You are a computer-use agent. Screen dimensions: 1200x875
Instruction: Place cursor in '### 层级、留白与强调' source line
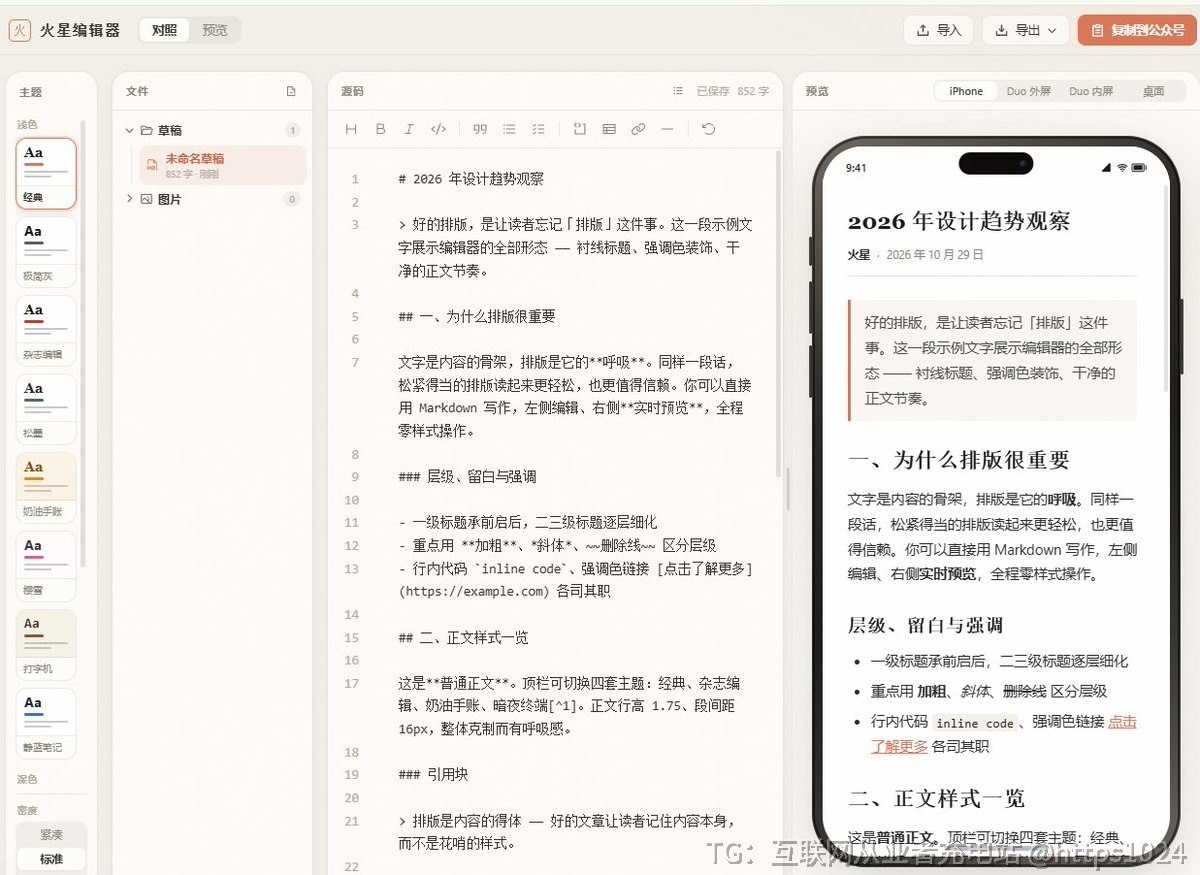[467, 477]
